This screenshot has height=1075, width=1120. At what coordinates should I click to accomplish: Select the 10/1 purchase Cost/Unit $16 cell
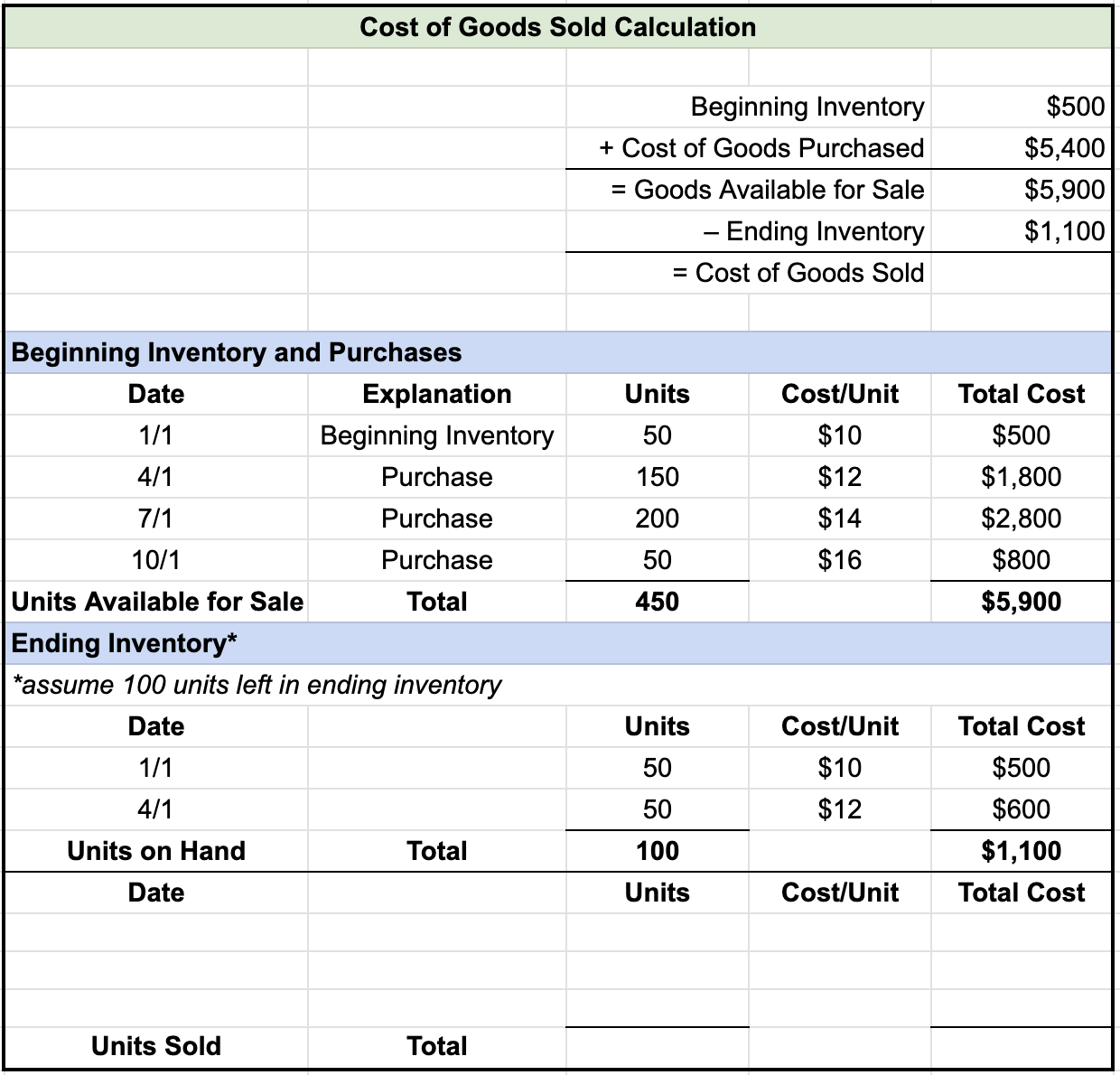pyautogui.click(x=840, y=559)
